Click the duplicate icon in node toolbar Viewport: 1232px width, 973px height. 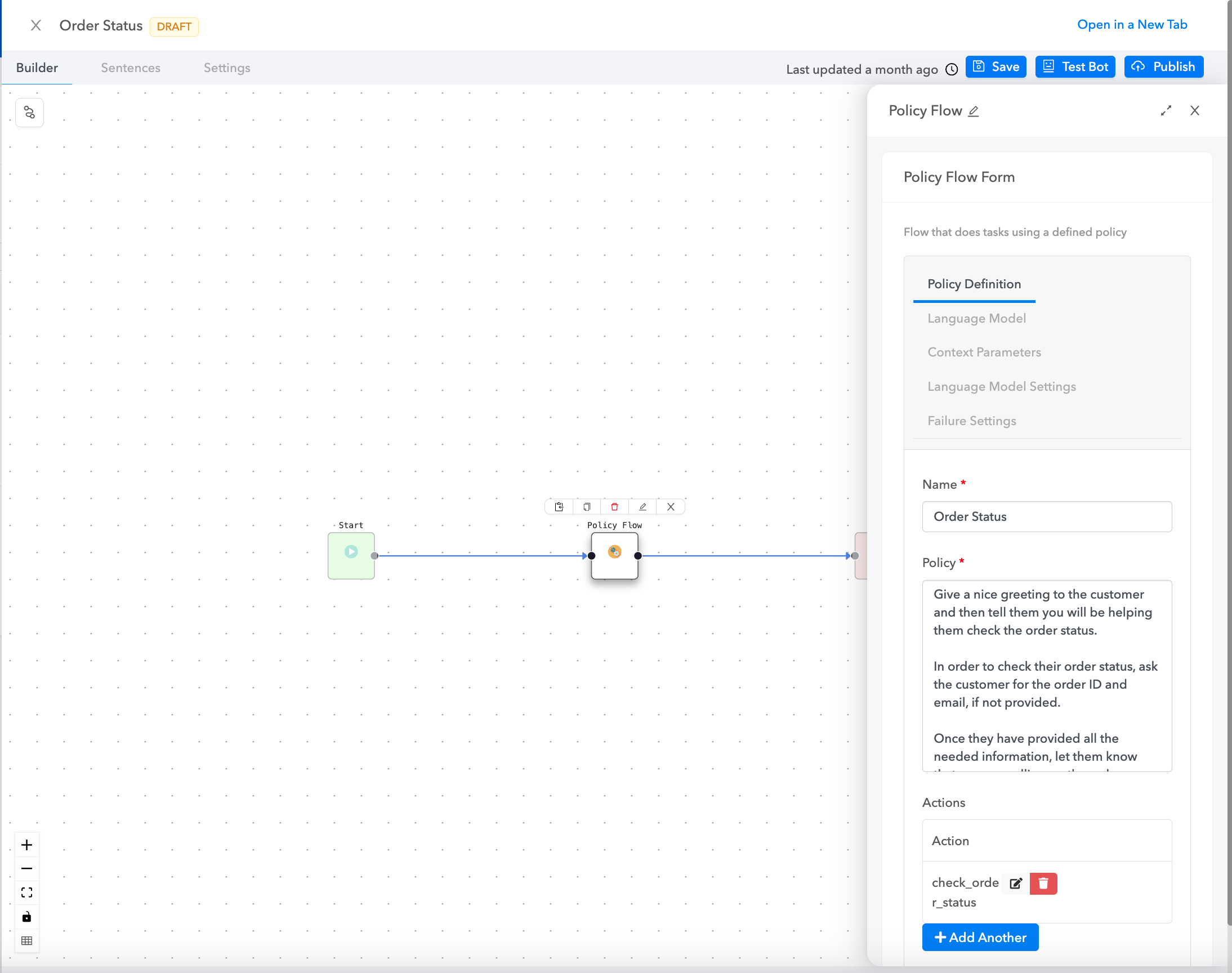[587, 506]
